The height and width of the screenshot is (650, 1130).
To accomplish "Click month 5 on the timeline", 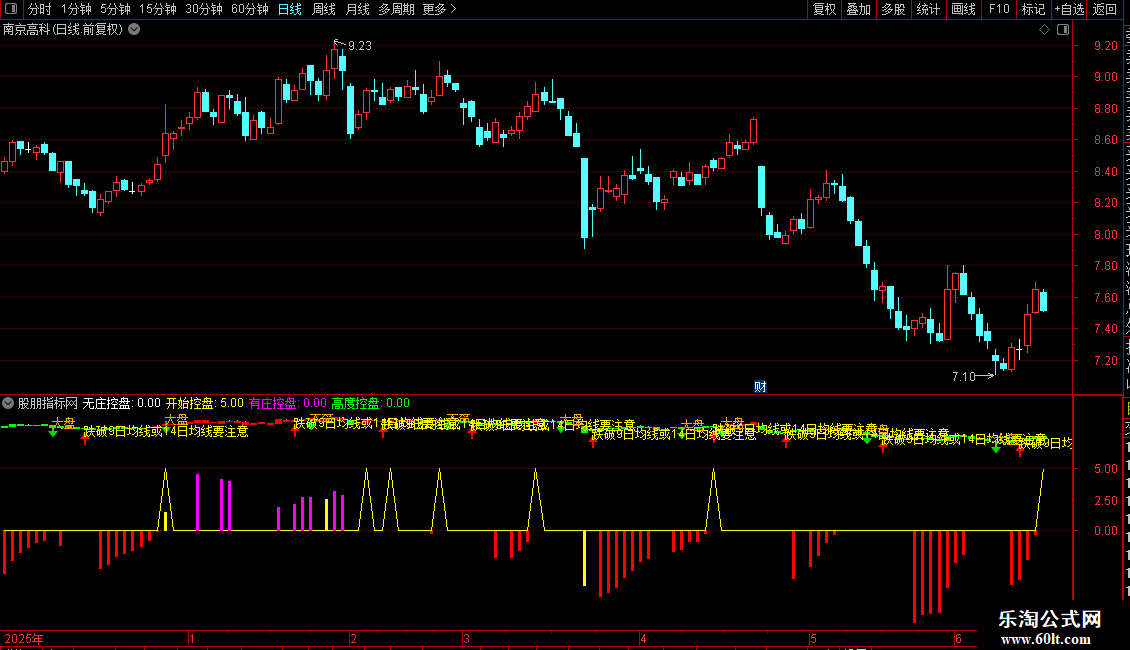I will point(813,638).
